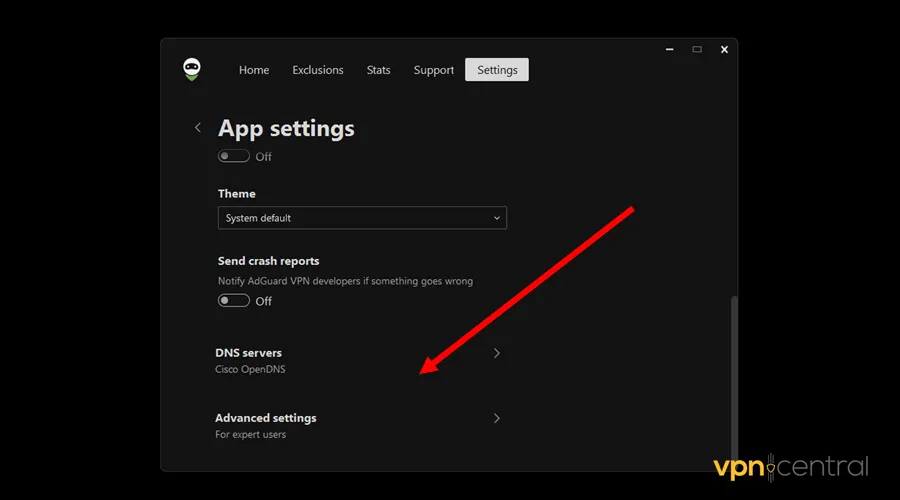Maximize the AdGuard VPN window
The width and height of the screenshot is (900, 500).
click(x=697, y=49)
